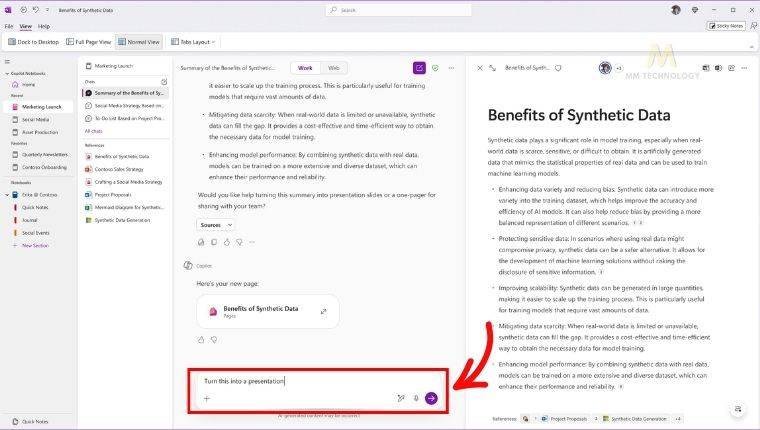Open the Synthetic Data Generation reference in list

[118, 220]
